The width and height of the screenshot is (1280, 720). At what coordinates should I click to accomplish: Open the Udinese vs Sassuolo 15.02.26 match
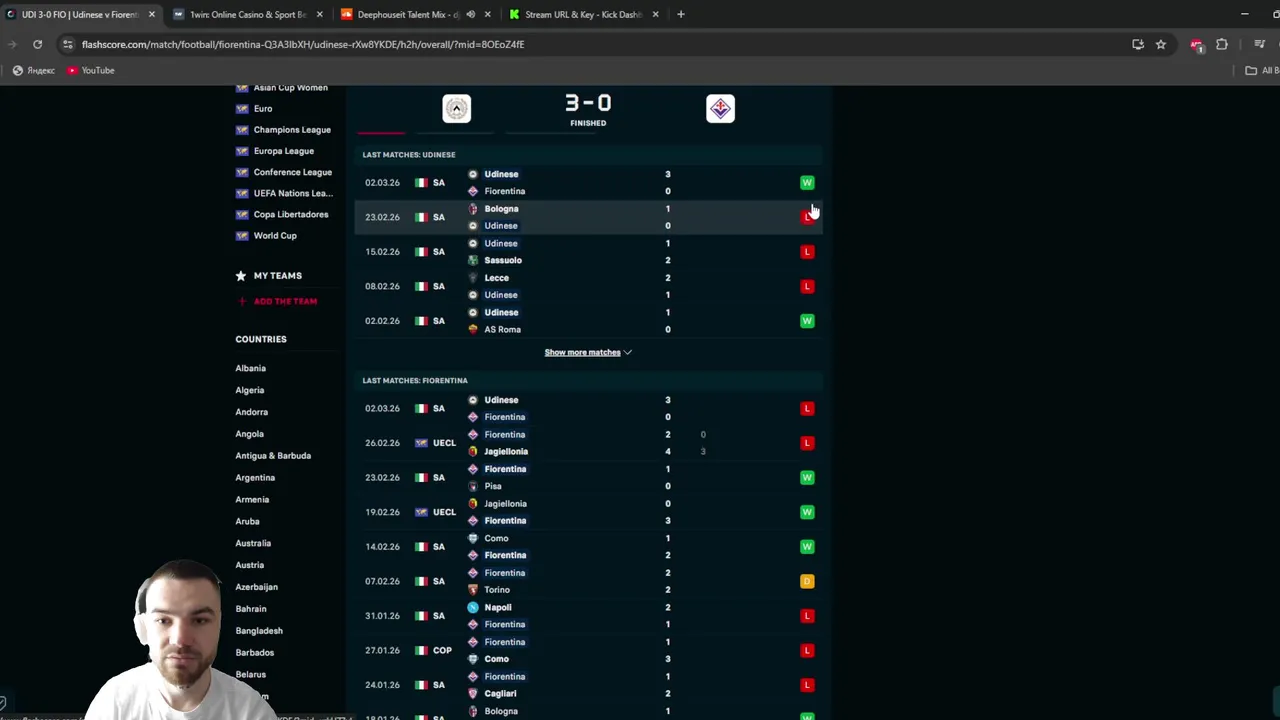click(588, 252)
